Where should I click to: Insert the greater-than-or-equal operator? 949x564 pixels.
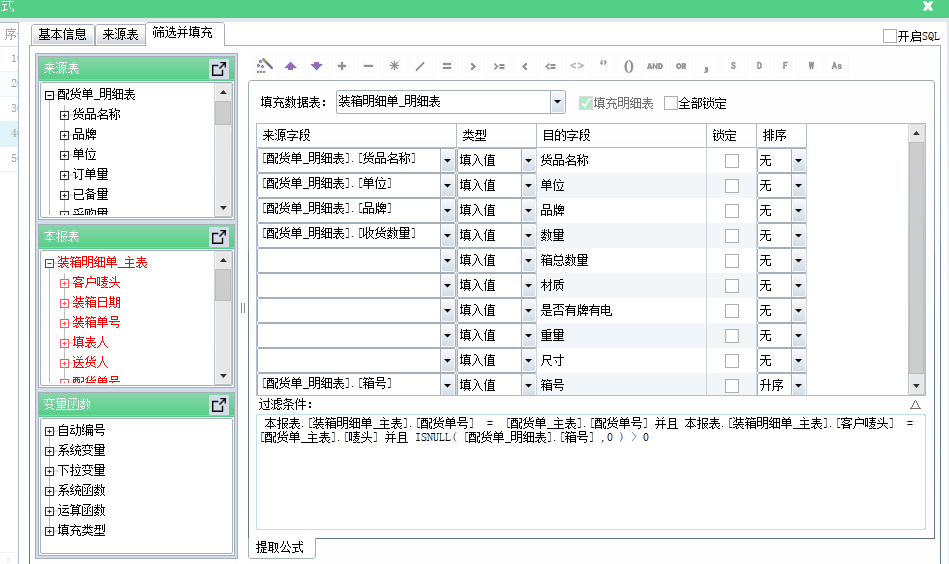[x=499, y=66]
